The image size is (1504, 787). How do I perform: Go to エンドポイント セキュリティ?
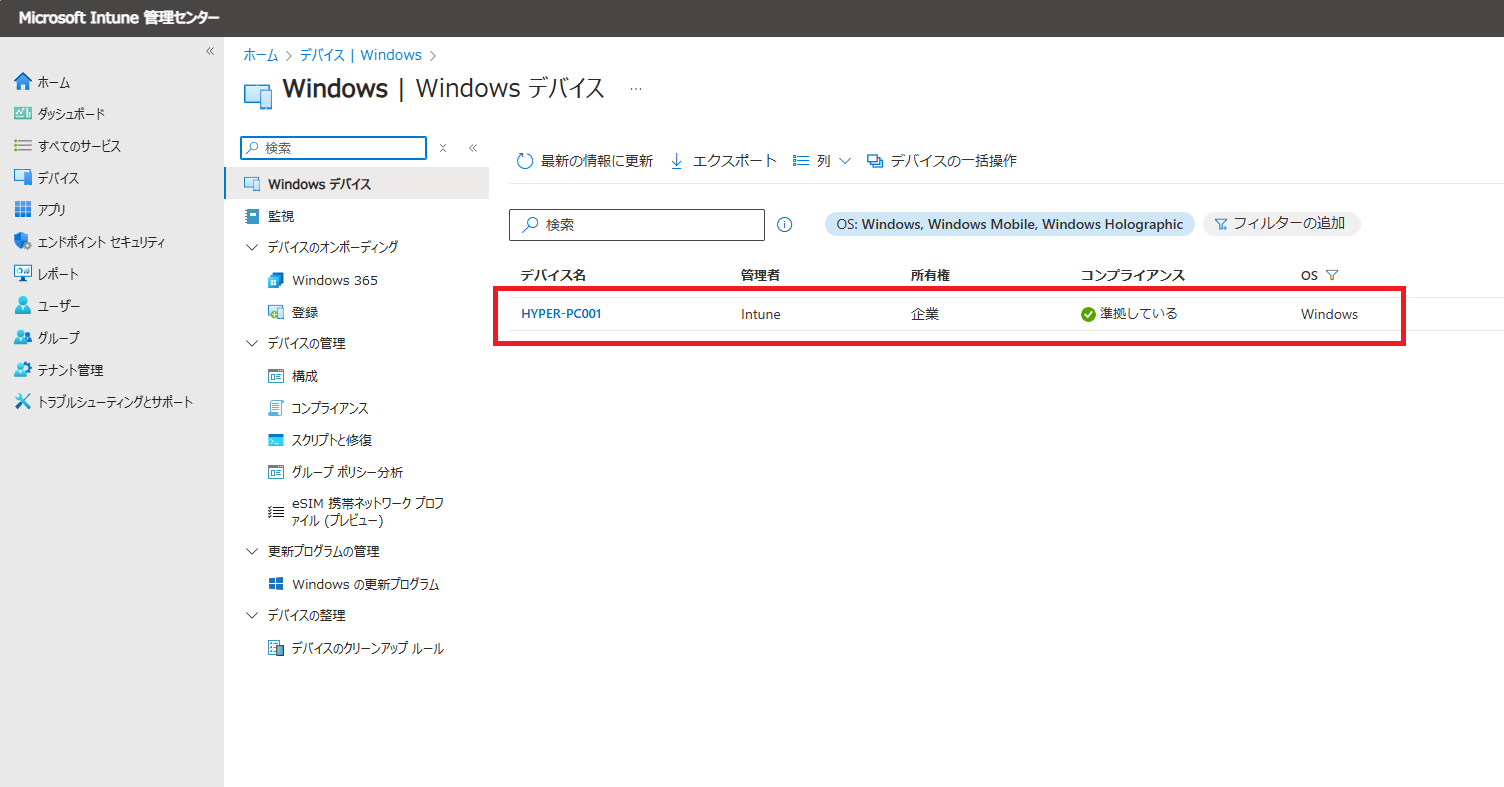coord(101,242)
